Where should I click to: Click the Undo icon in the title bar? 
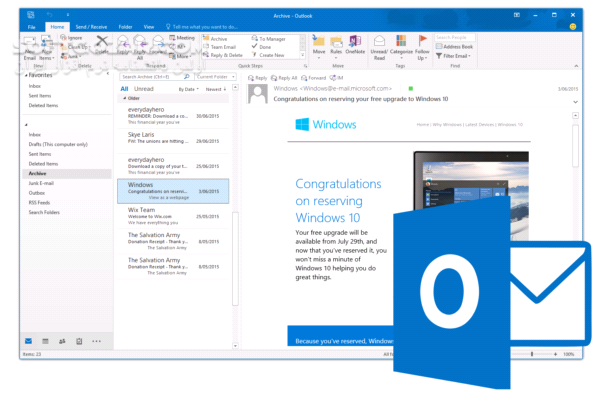coord(49,15)
